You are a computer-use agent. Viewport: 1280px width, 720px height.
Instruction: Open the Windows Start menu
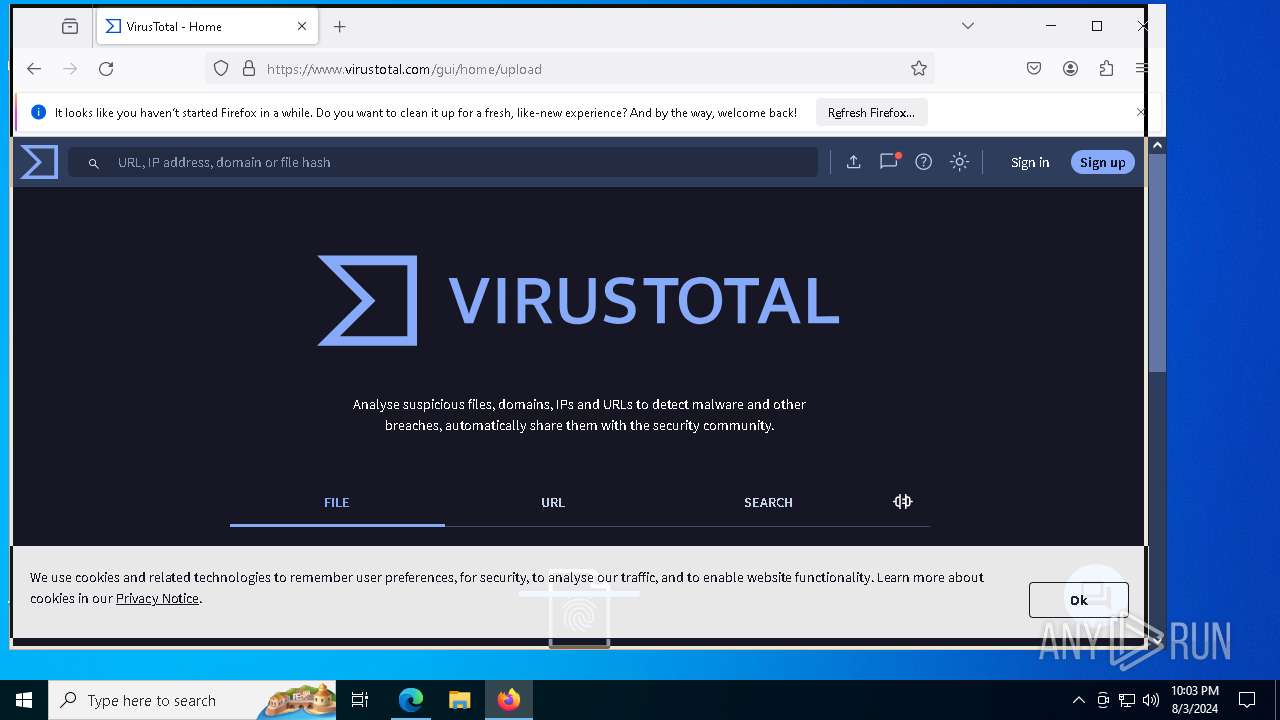click(x=24, y=700)
